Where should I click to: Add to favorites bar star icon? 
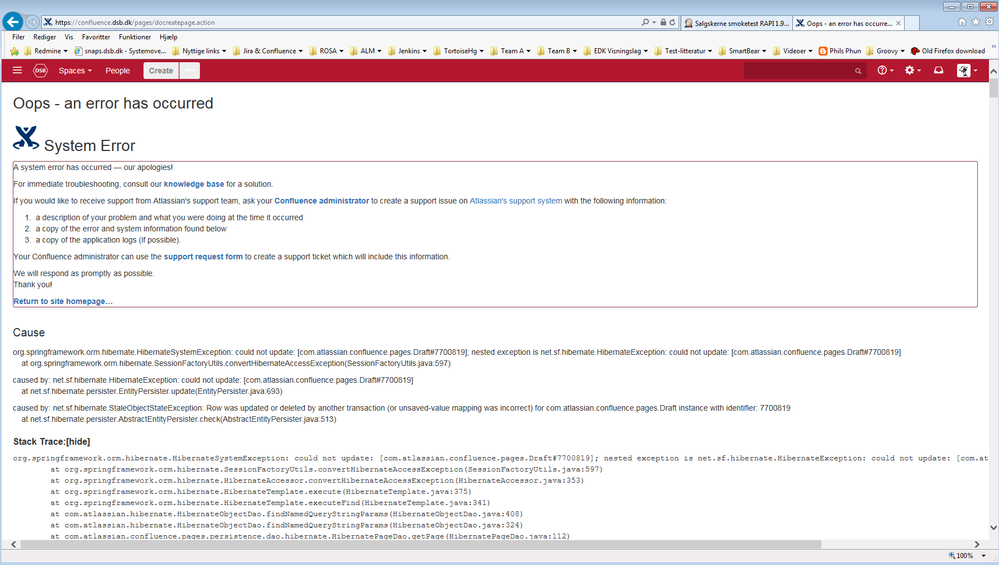pyautogui.click(x=14, y=51)
